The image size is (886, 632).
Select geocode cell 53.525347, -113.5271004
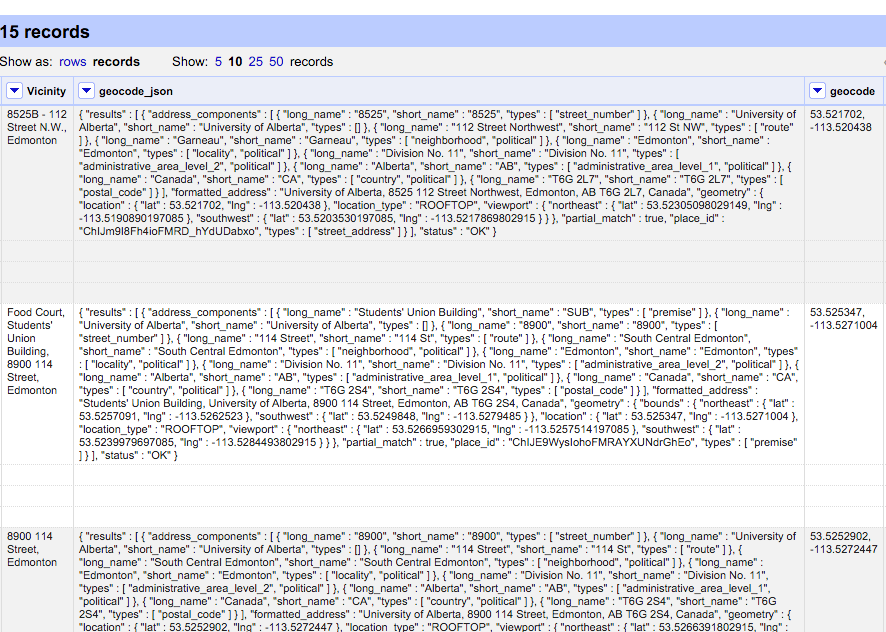843,319
